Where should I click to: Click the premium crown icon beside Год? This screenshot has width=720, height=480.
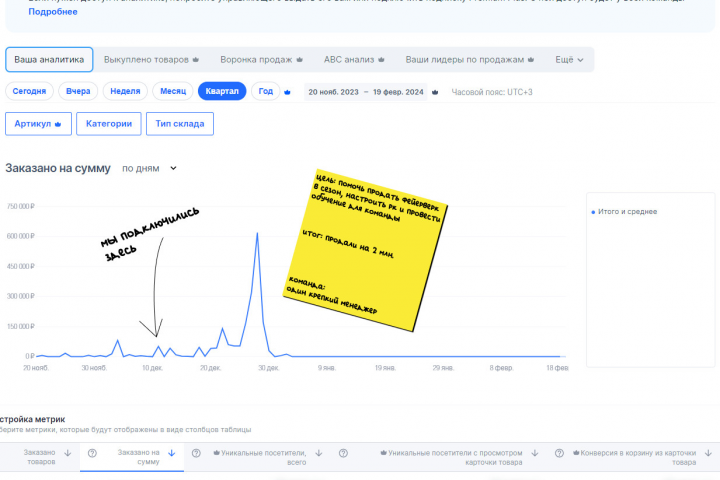click(x=287, y=92)
